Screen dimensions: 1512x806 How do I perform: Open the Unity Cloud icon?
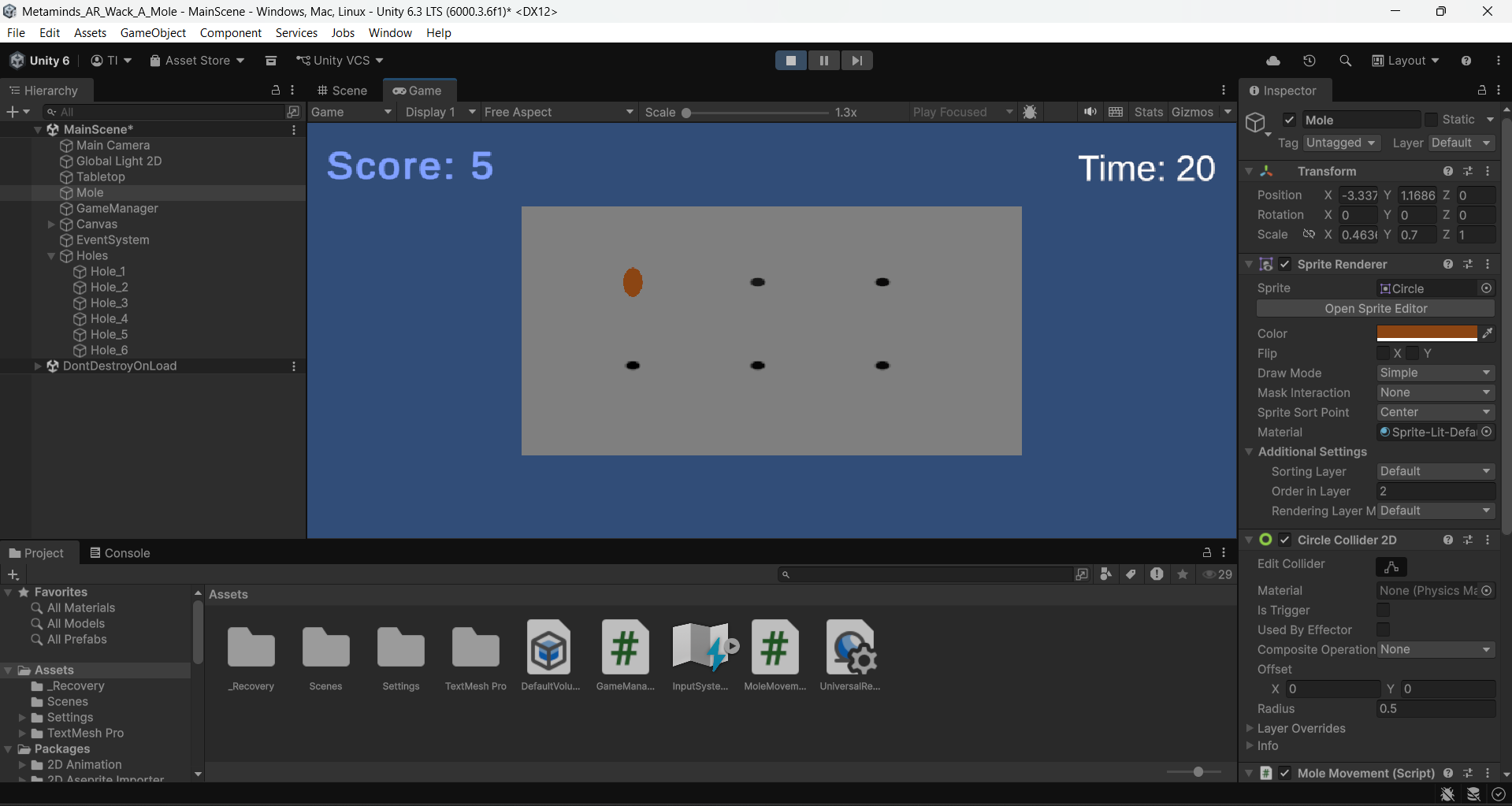(x=1272, y=61)
